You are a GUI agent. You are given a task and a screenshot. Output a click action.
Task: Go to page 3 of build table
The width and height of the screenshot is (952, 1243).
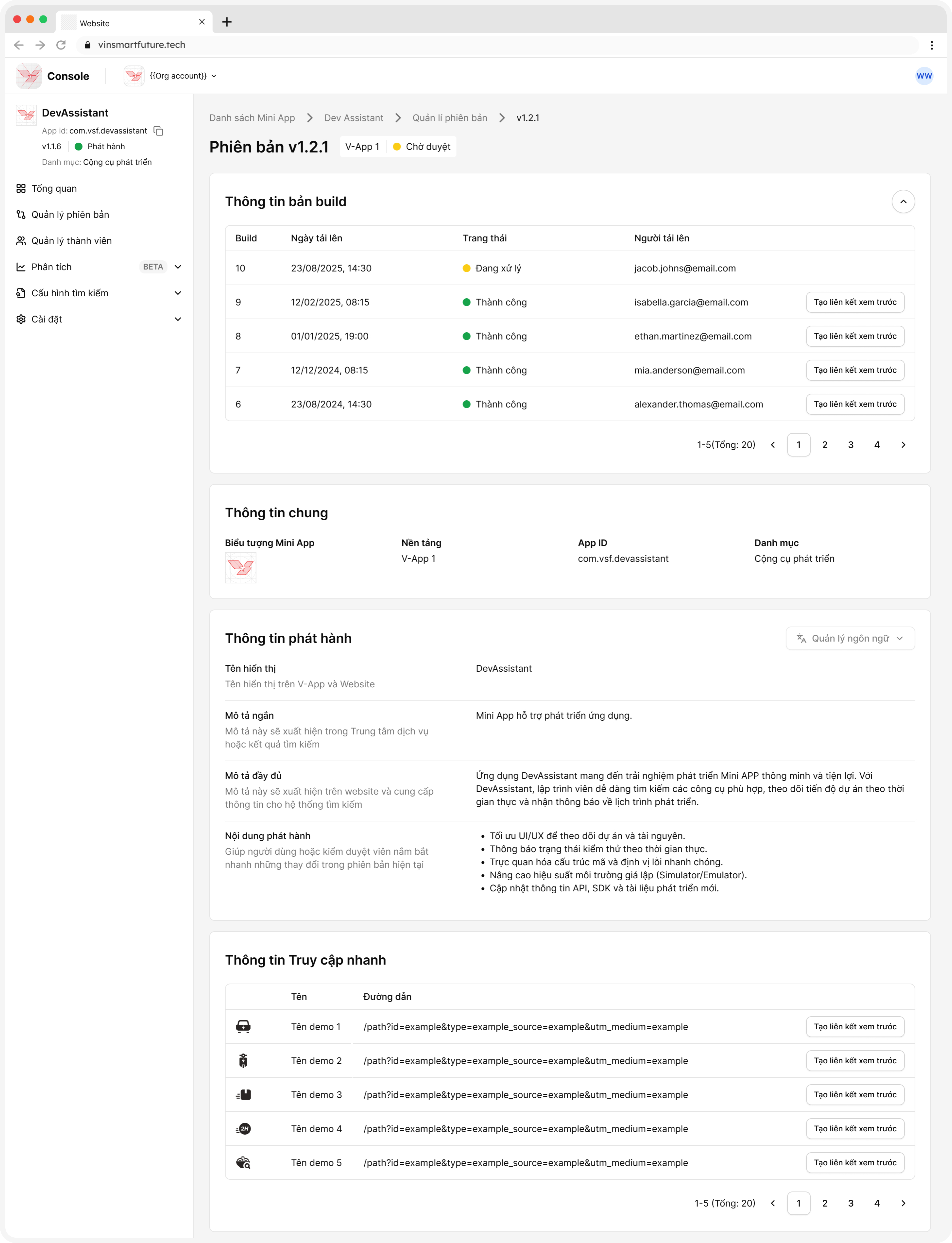pyautogui.click(x=851, y=445)
